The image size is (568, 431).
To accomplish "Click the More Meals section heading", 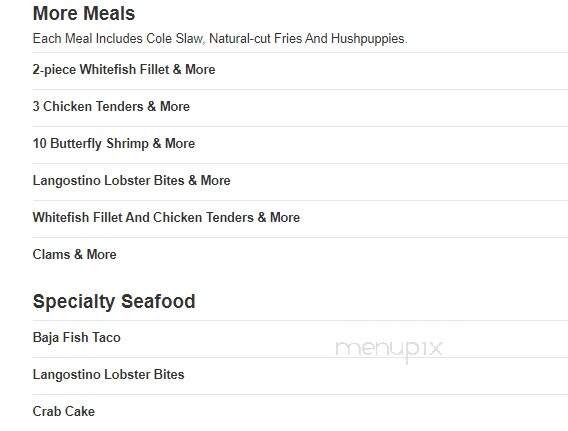I will [x=84, y=13].
